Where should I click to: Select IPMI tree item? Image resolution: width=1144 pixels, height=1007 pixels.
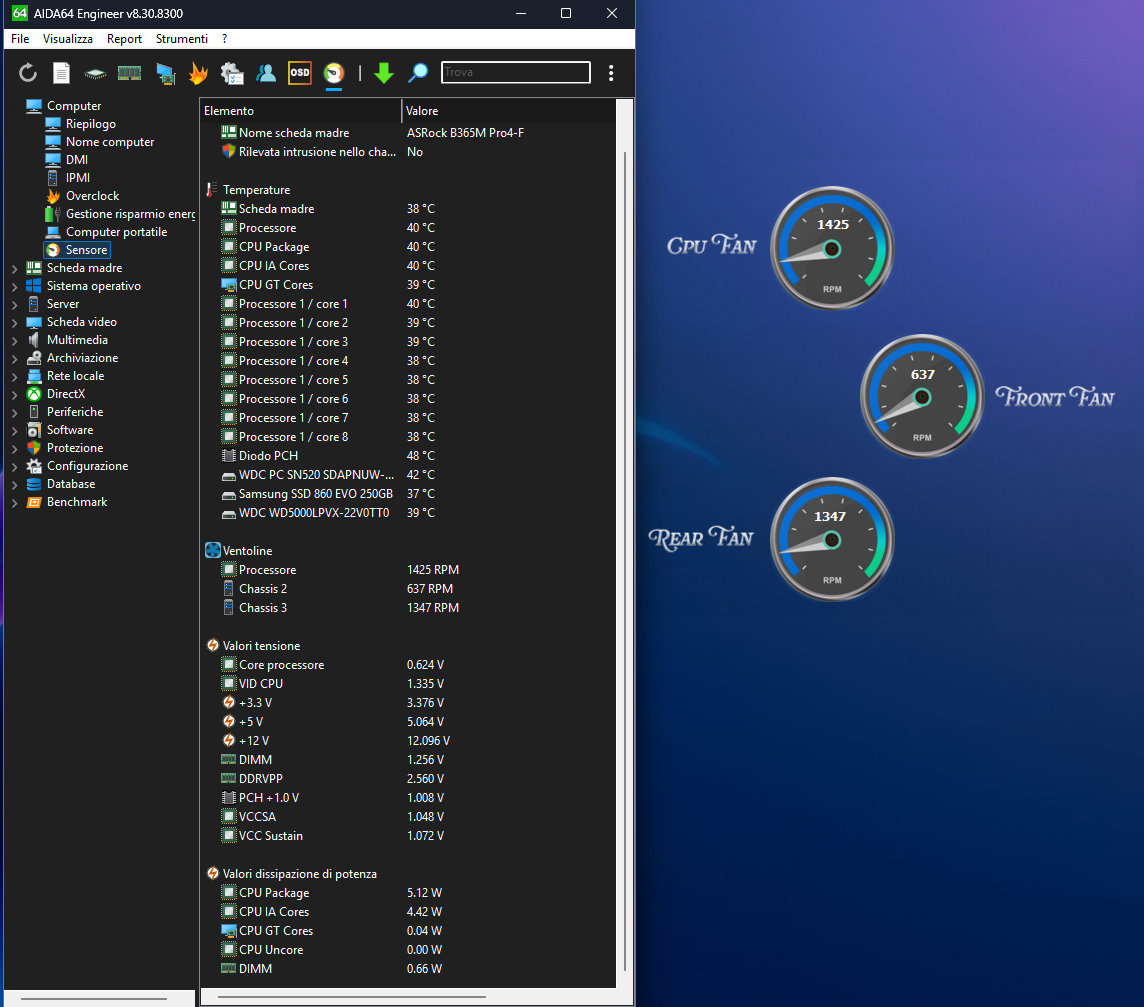click(78, 178)
